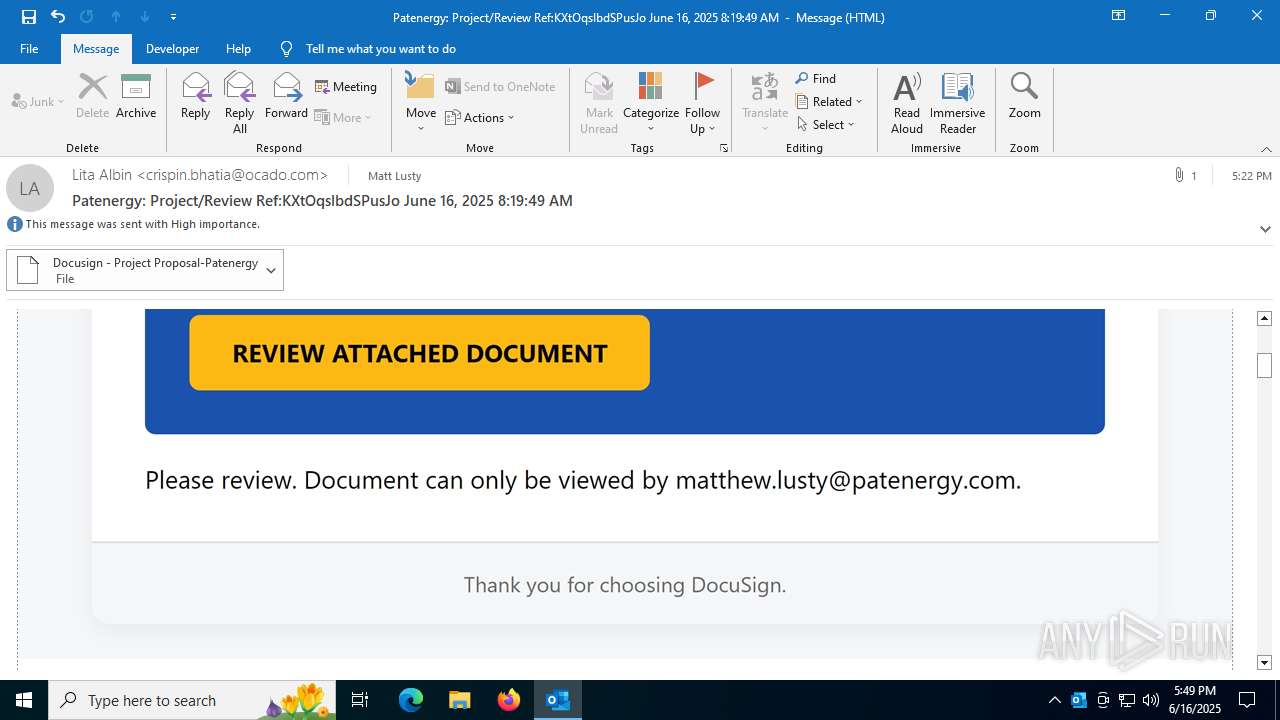
Task: Open the Actions dropdown
Action: point(480,117)
